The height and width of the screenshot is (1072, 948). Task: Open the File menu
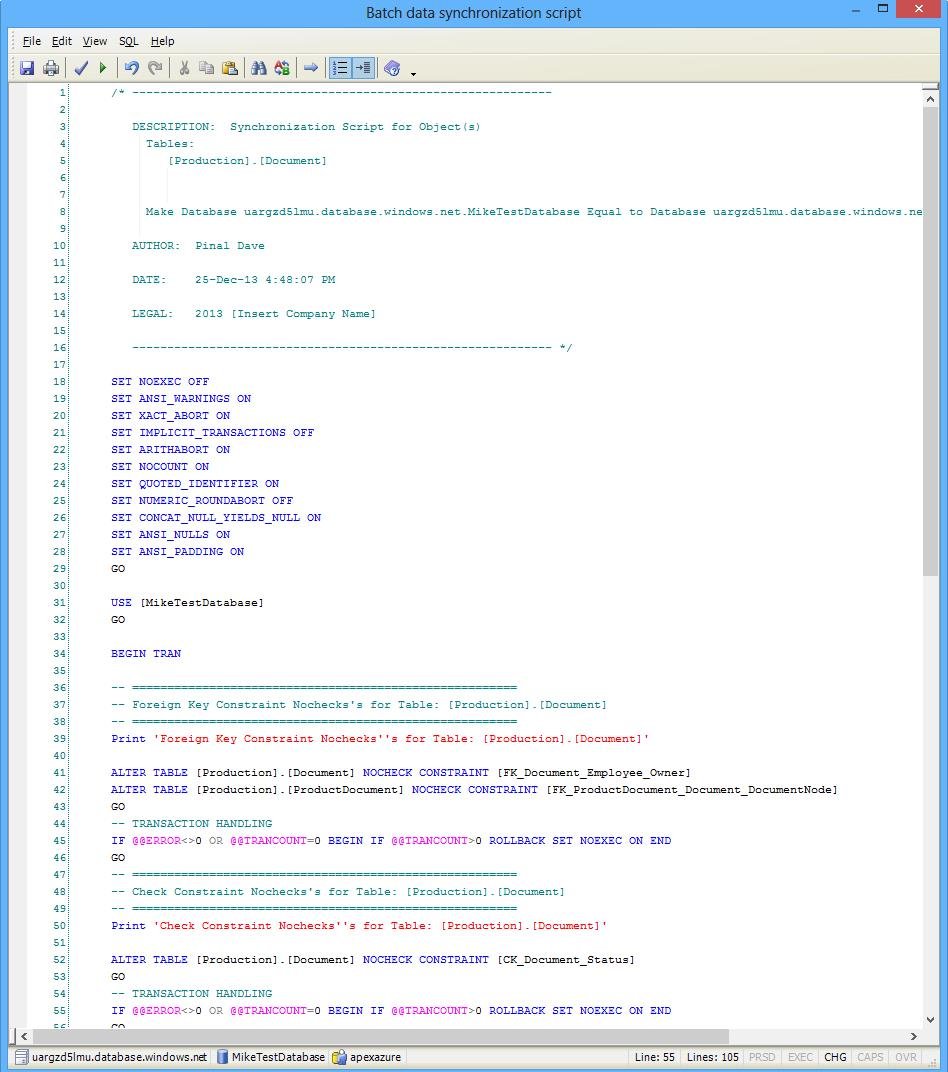(x=31, y=41)
